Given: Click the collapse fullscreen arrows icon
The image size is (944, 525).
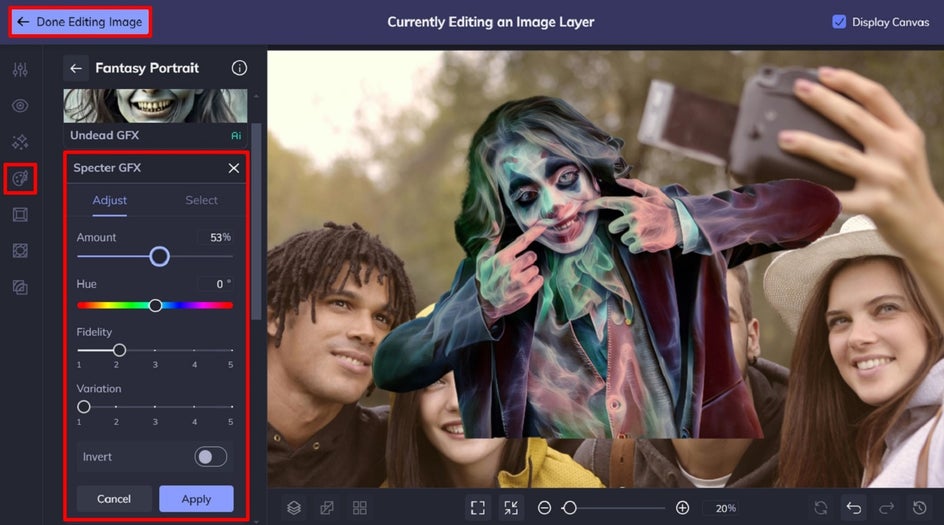Looking at the screenshot, I should point(511,508).
